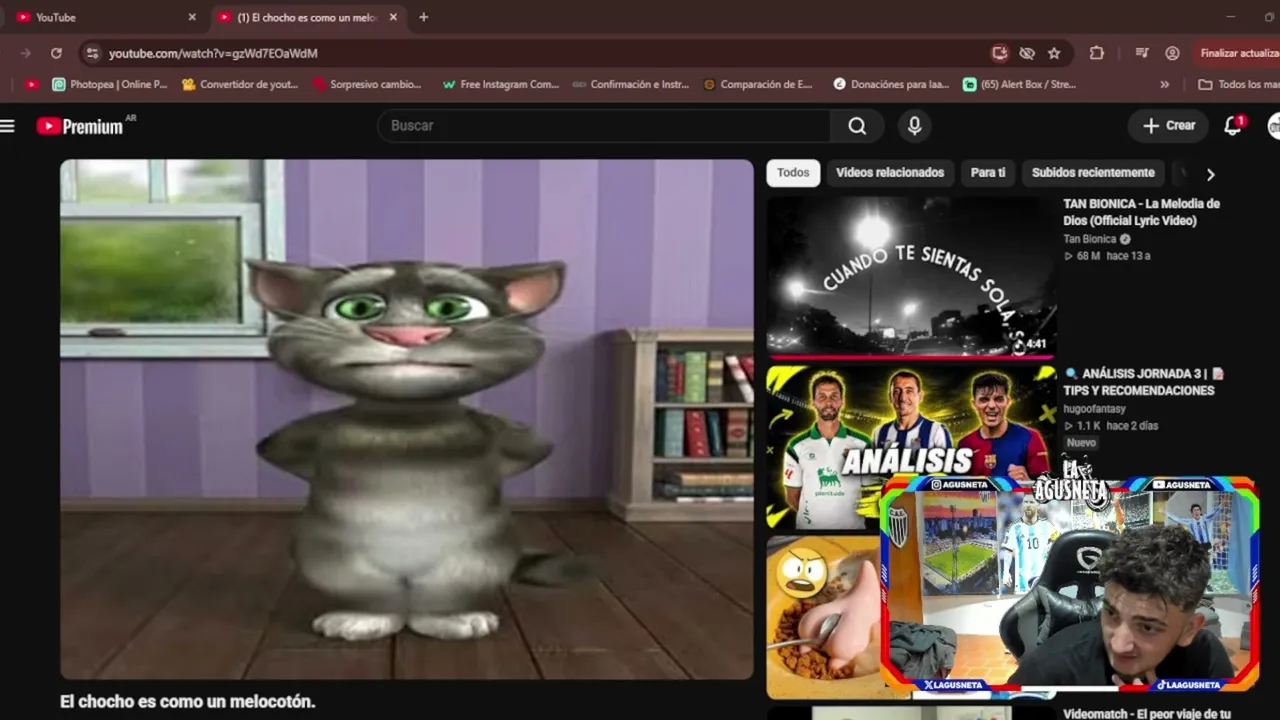Open the media controls icon in browser toolbar
Screen dimensions: 1280x720
point(1142,53)
